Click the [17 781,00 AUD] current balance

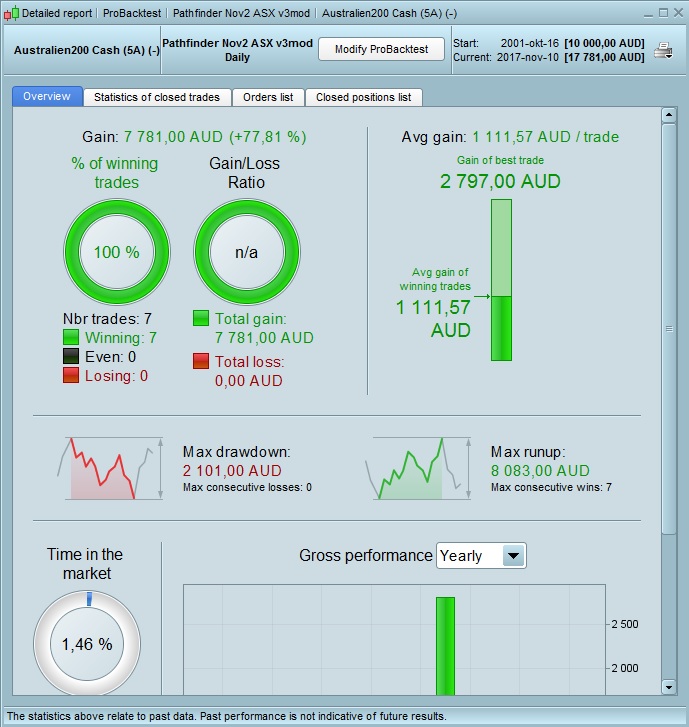point(604,57)
